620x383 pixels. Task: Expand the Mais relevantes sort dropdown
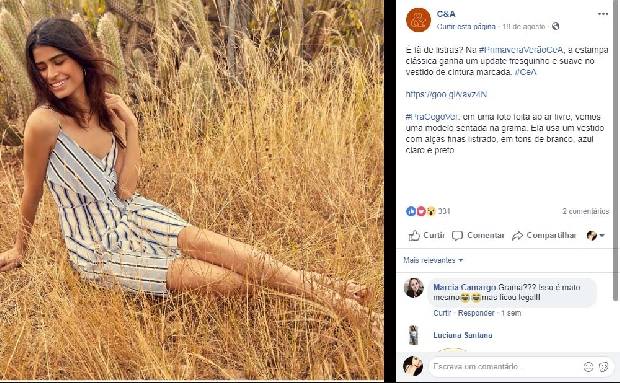(433, 260)
